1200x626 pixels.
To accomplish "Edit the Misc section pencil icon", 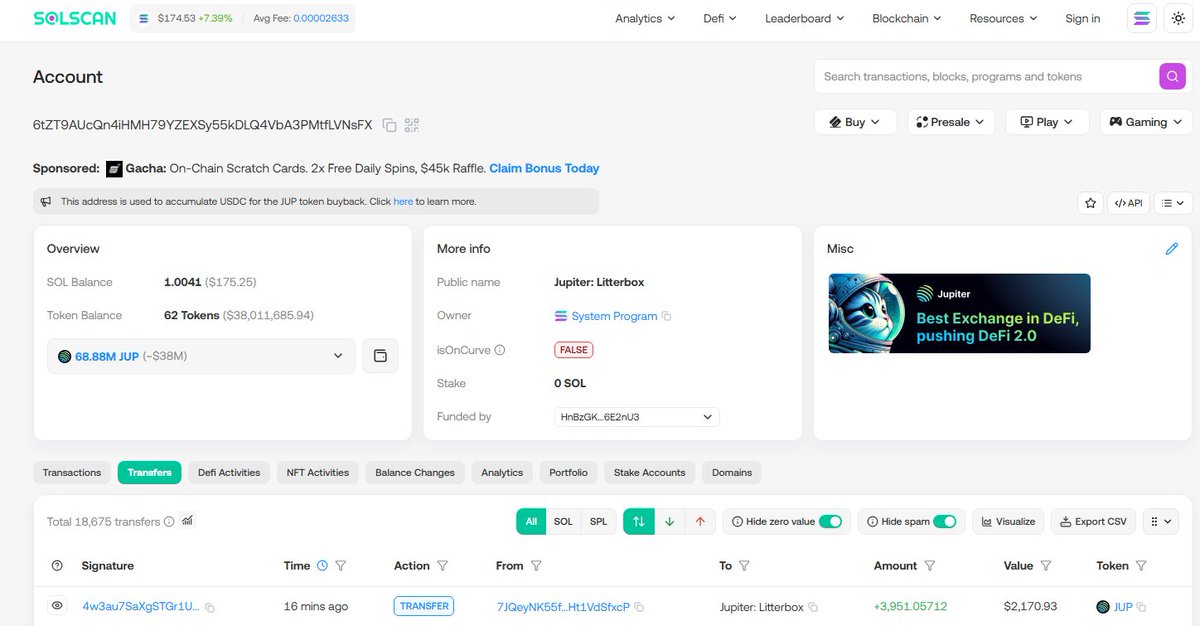I will 1172,248.
